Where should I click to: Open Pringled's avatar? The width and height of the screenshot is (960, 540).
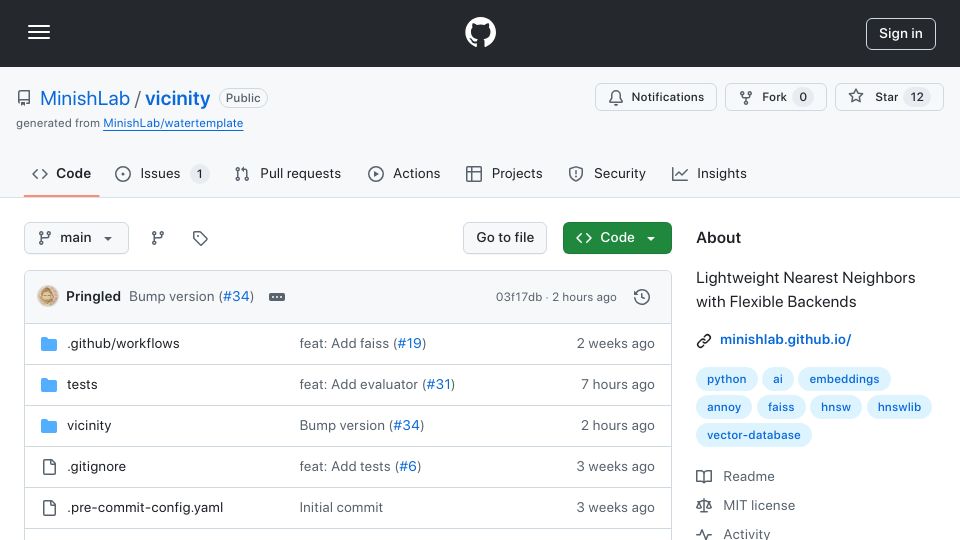48,296
